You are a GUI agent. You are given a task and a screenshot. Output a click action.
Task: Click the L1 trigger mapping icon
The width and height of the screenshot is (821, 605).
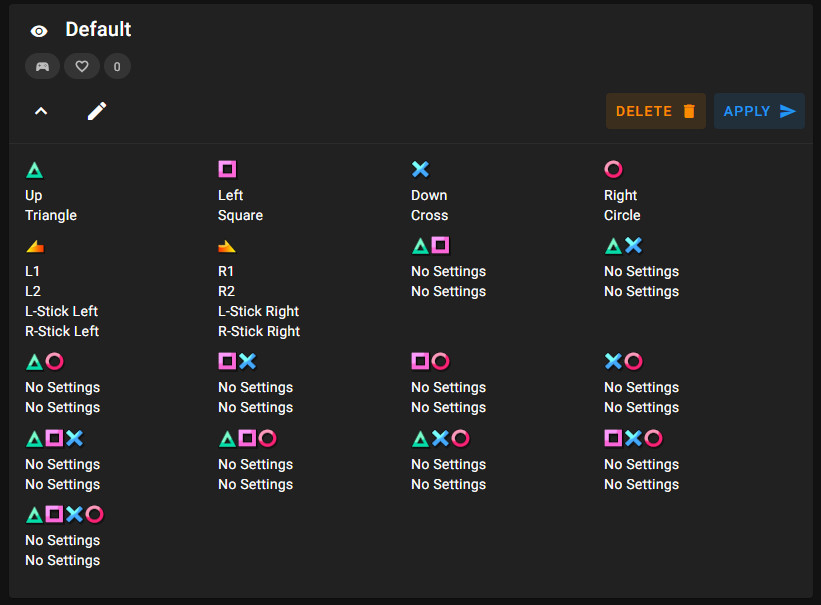point(35,245)
